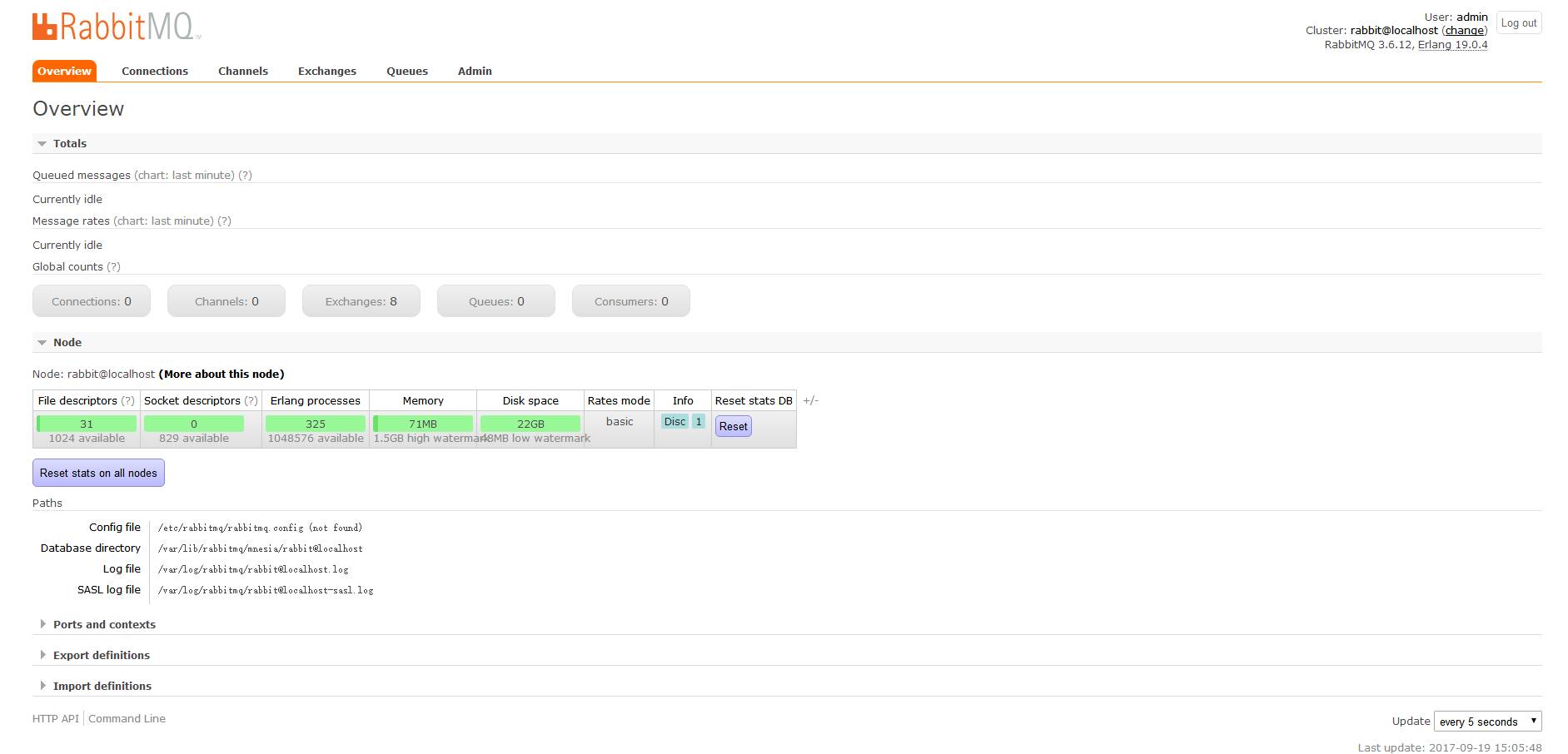This screenshot has width=1568, height=754.
Task: Click the Exchanges: 8 count box
Action: tap(361, 301)
